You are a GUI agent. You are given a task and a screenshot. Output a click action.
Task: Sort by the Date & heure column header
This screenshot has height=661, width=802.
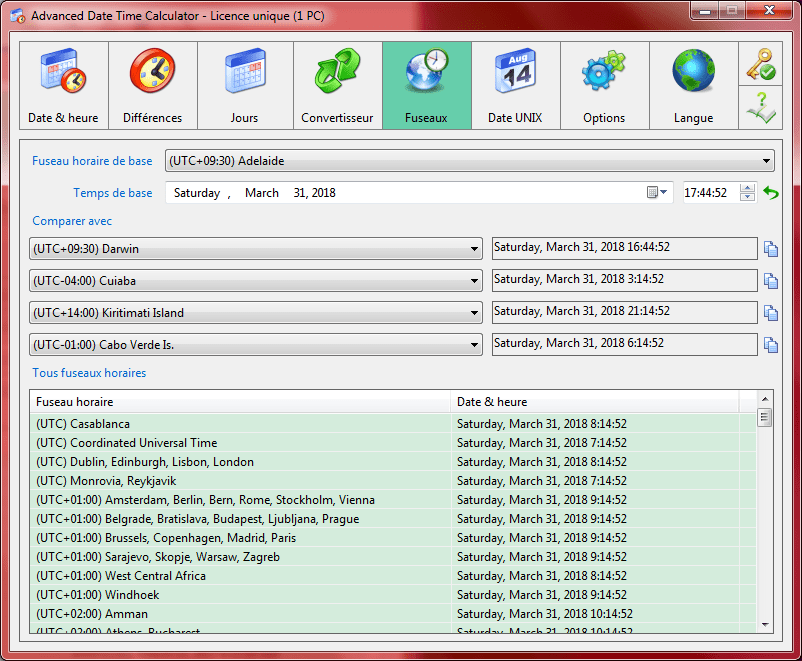point(595,402)
